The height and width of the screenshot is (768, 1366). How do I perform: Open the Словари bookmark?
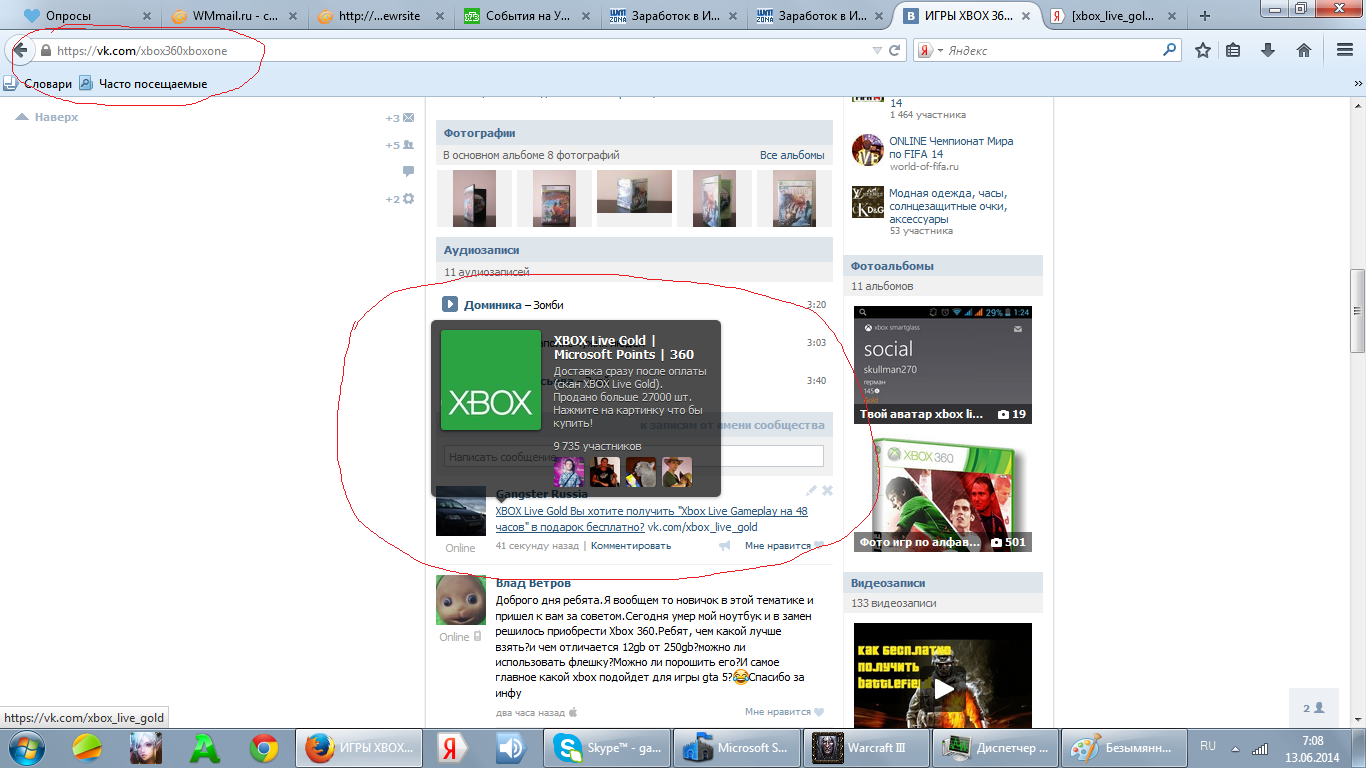39,84
